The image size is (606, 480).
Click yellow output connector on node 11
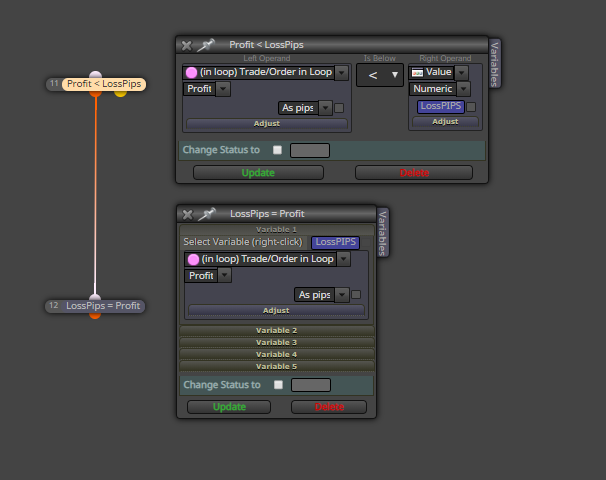121,93
